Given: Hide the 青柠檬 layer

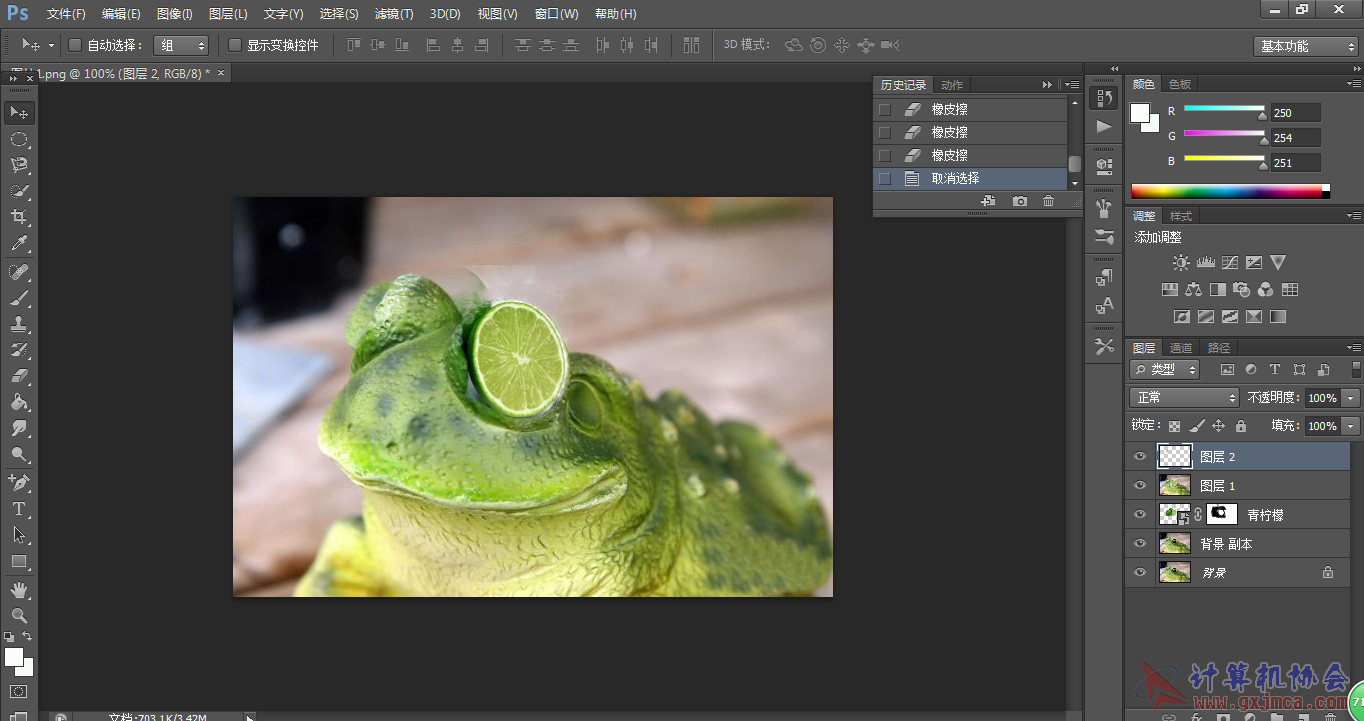Looking at the screenshot, I should click(x=1139, y=515).
